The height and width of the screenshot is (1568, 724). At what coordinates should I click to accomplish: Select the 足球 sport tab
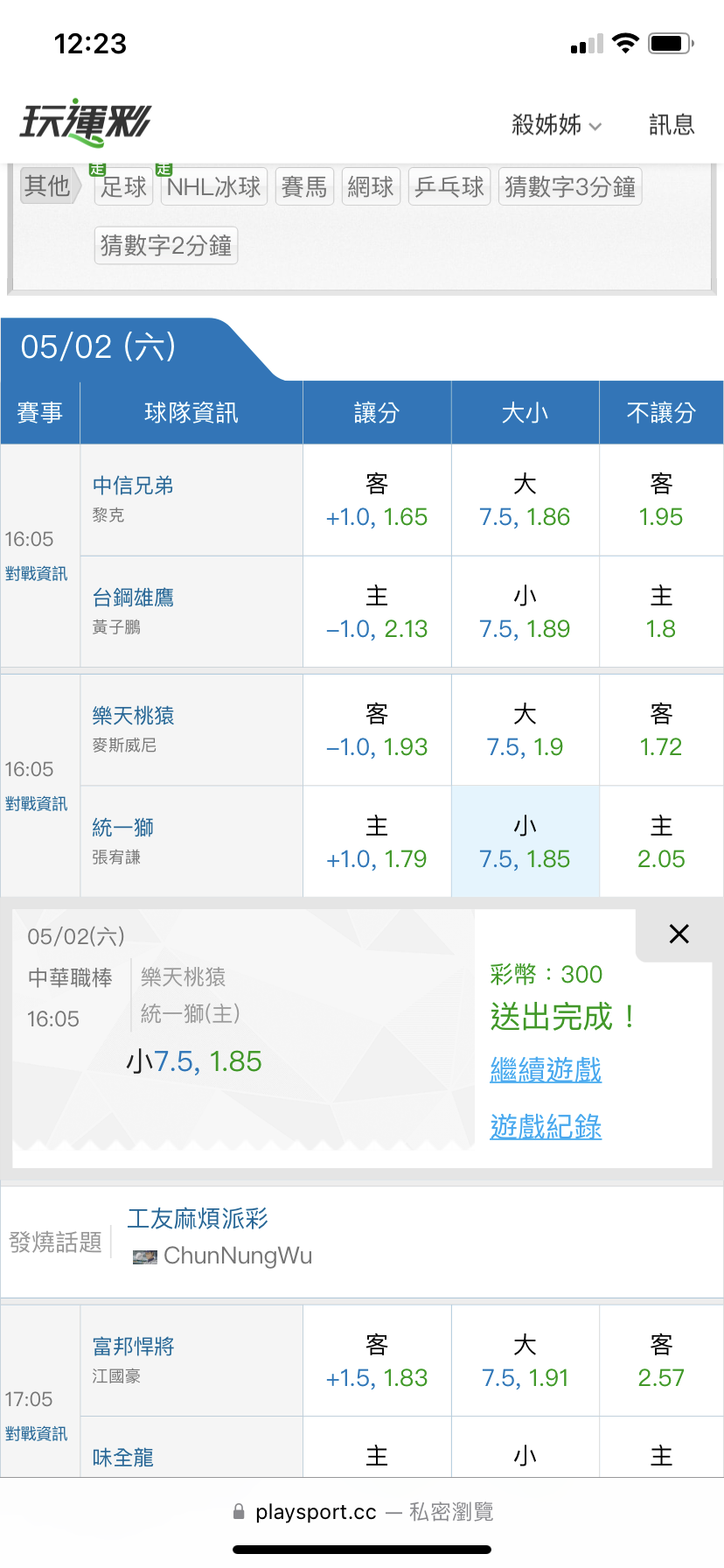coord(123,186)
